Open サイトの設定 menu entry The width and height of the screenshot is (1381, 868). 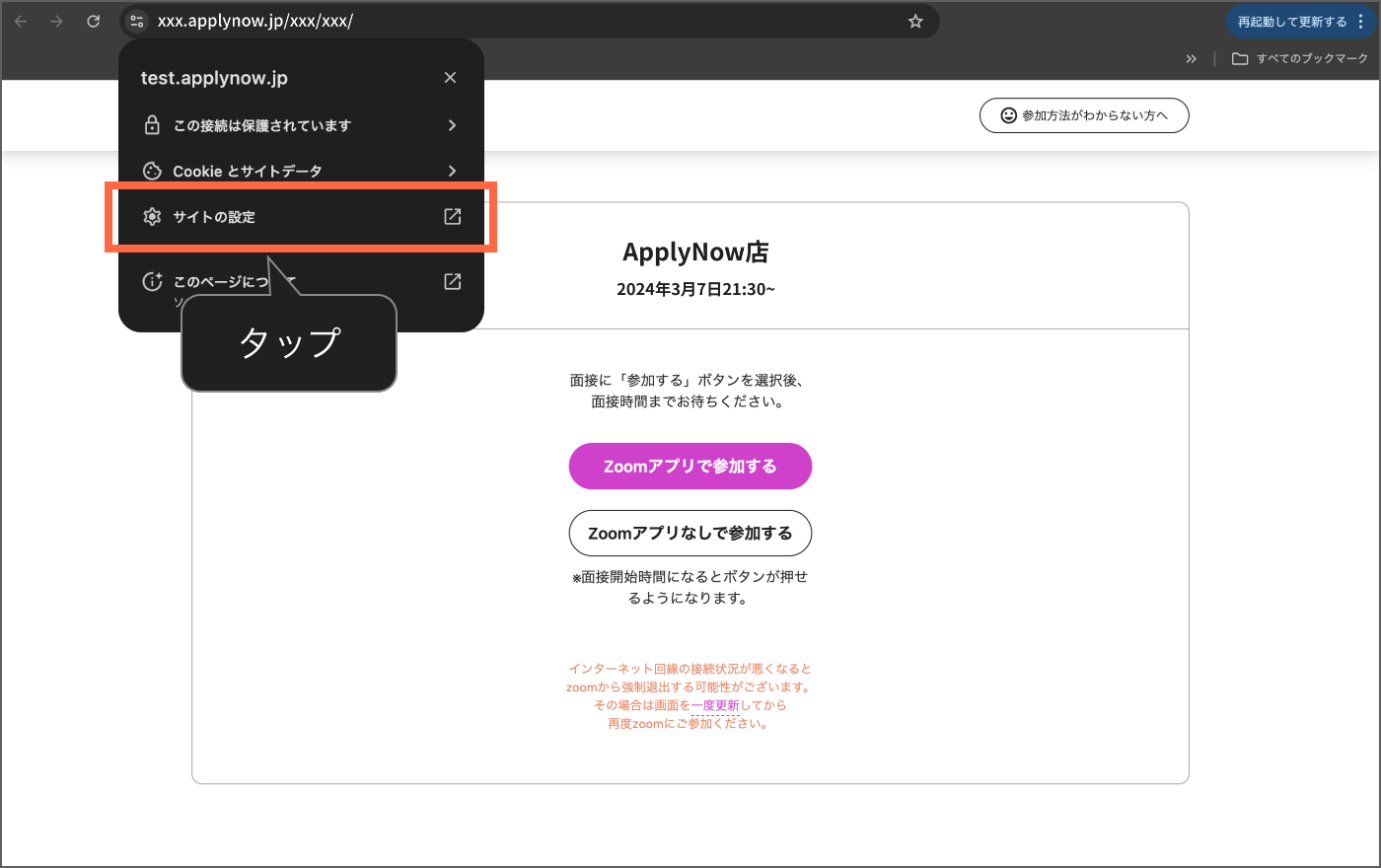click(x=301, y=216)
